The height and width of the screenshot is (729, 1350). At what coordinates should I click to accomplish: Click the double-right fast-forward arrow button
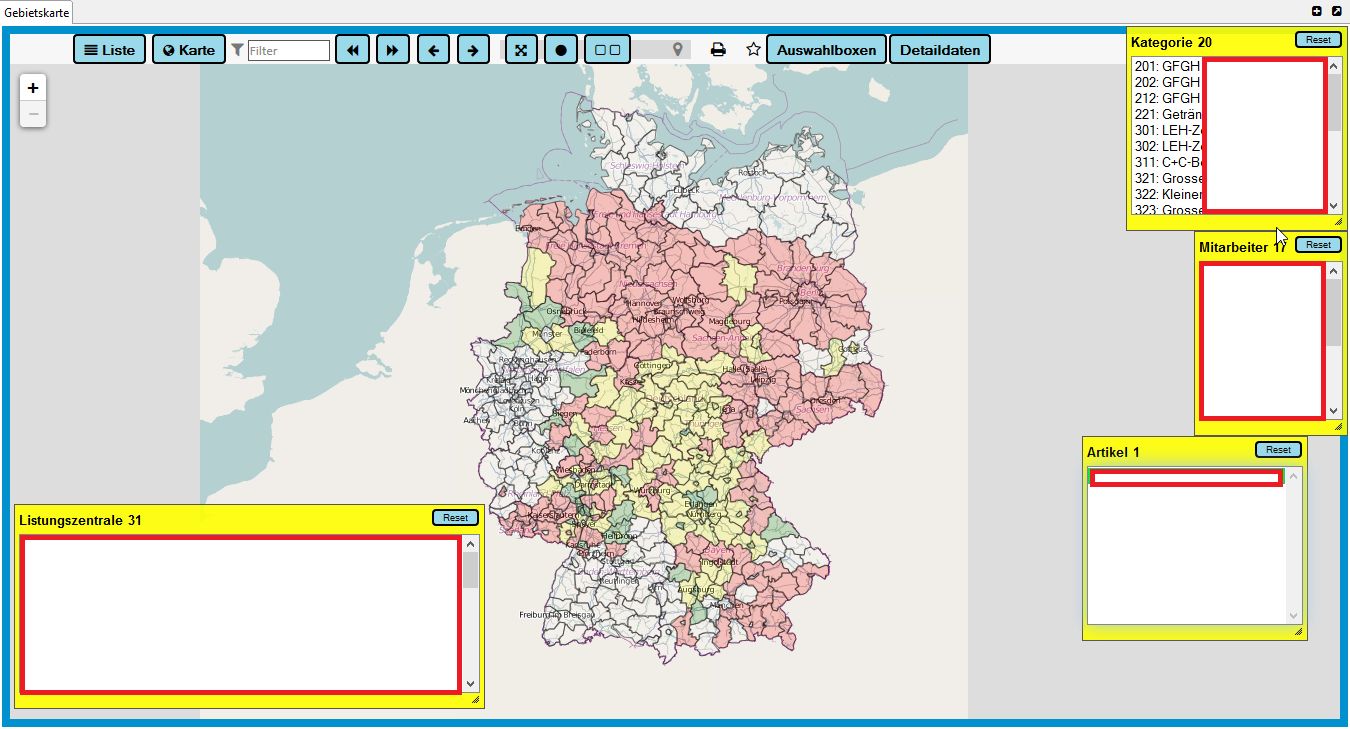click(x=393, y=50)
